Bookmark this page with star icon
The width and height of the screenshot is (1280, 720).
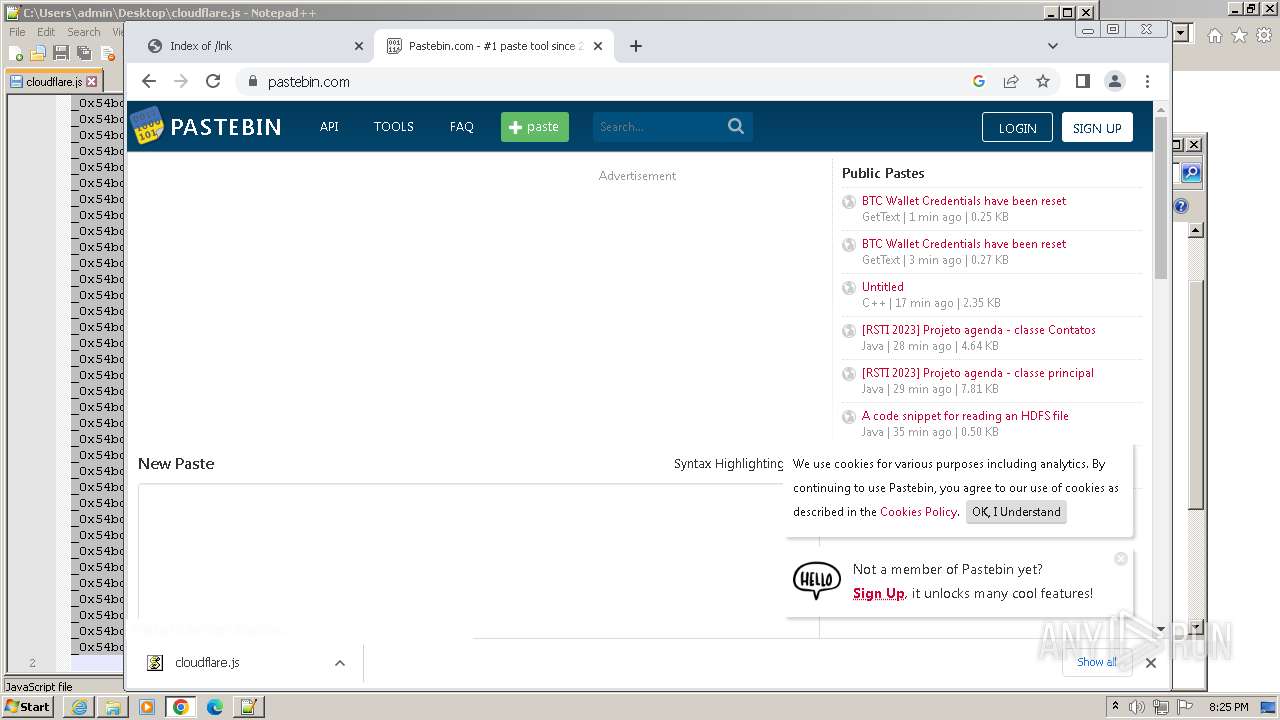tap(1043, 81)
